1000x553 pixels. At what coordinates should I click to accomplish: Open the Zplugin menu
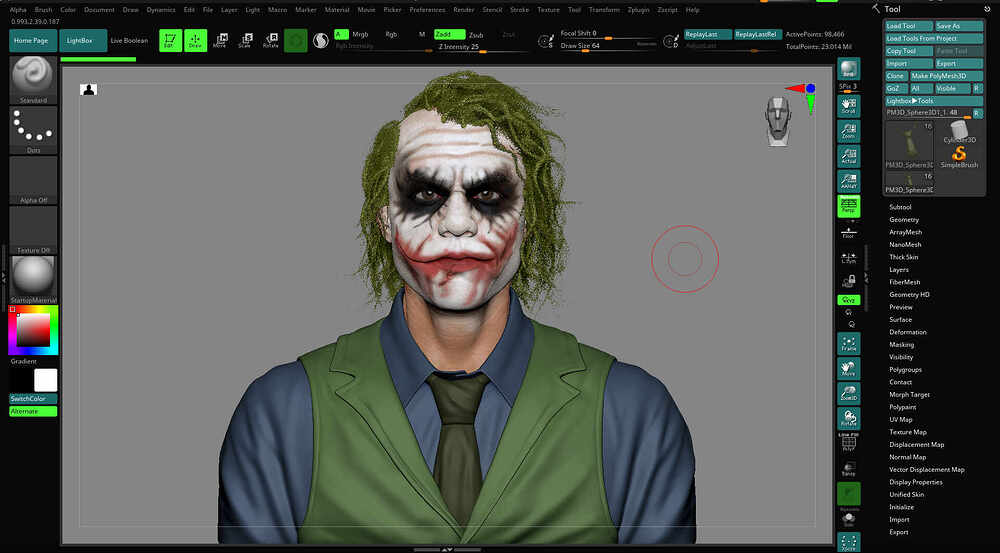point(638,10)
